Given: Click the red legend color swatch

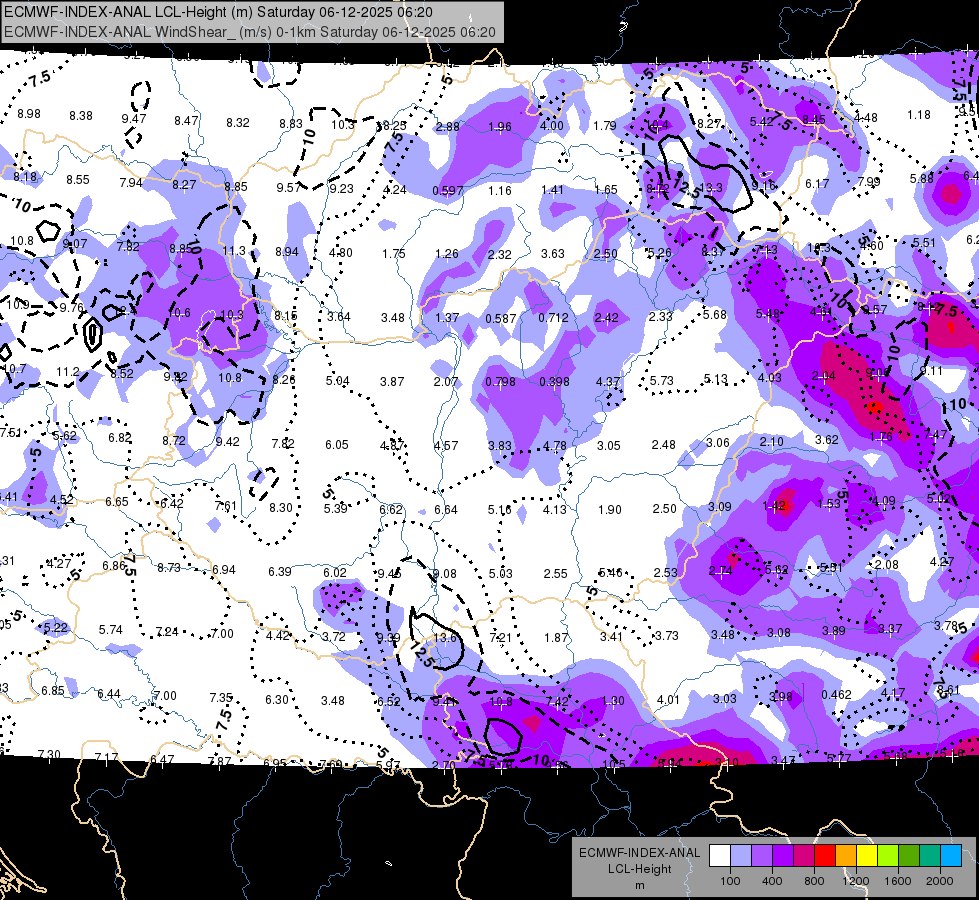Looking at the screenshot, I should tap(825, 856).
